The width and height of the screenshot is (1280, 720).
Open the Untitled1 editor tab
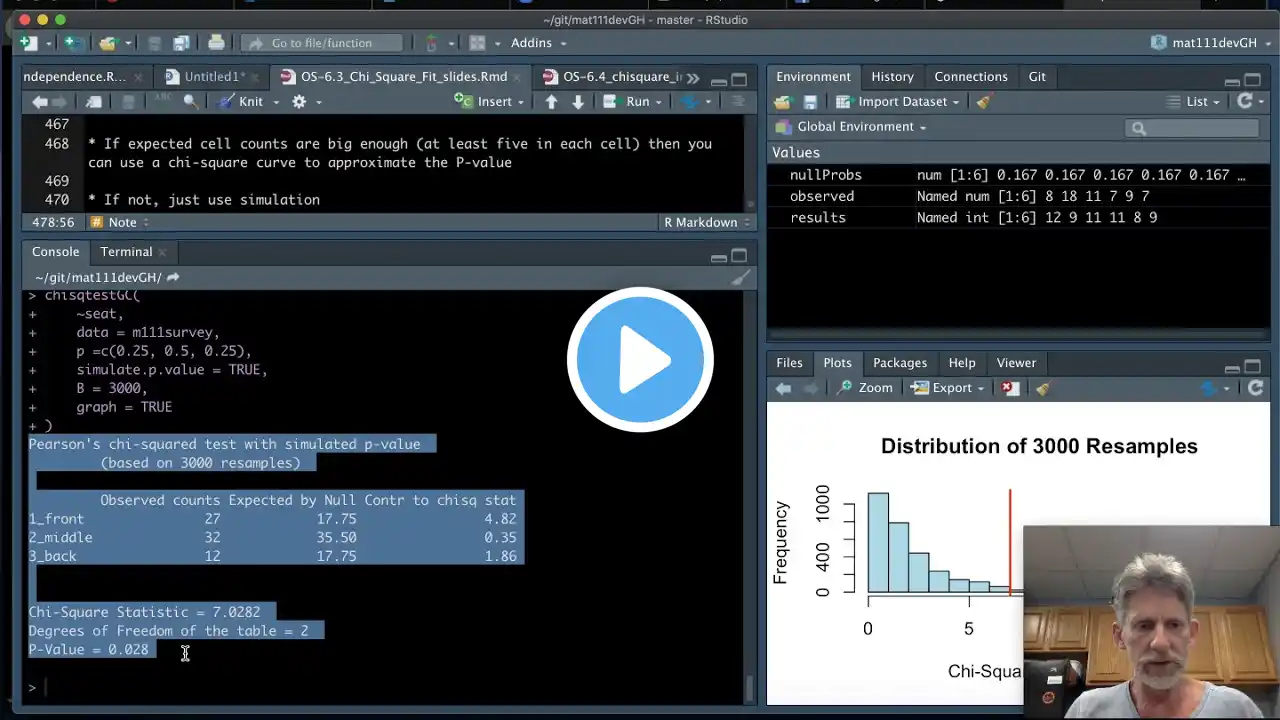(x=214, y=77)
